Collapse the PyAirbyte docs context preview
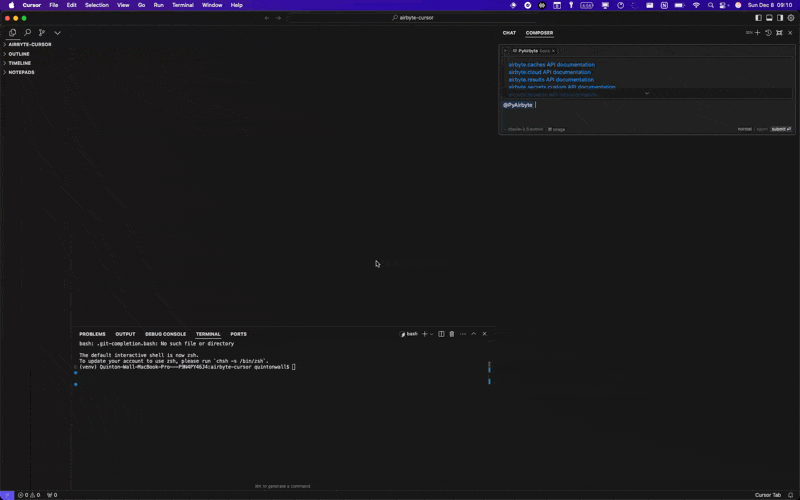This screenshot has width=800, height=500. tap(506, 51)
